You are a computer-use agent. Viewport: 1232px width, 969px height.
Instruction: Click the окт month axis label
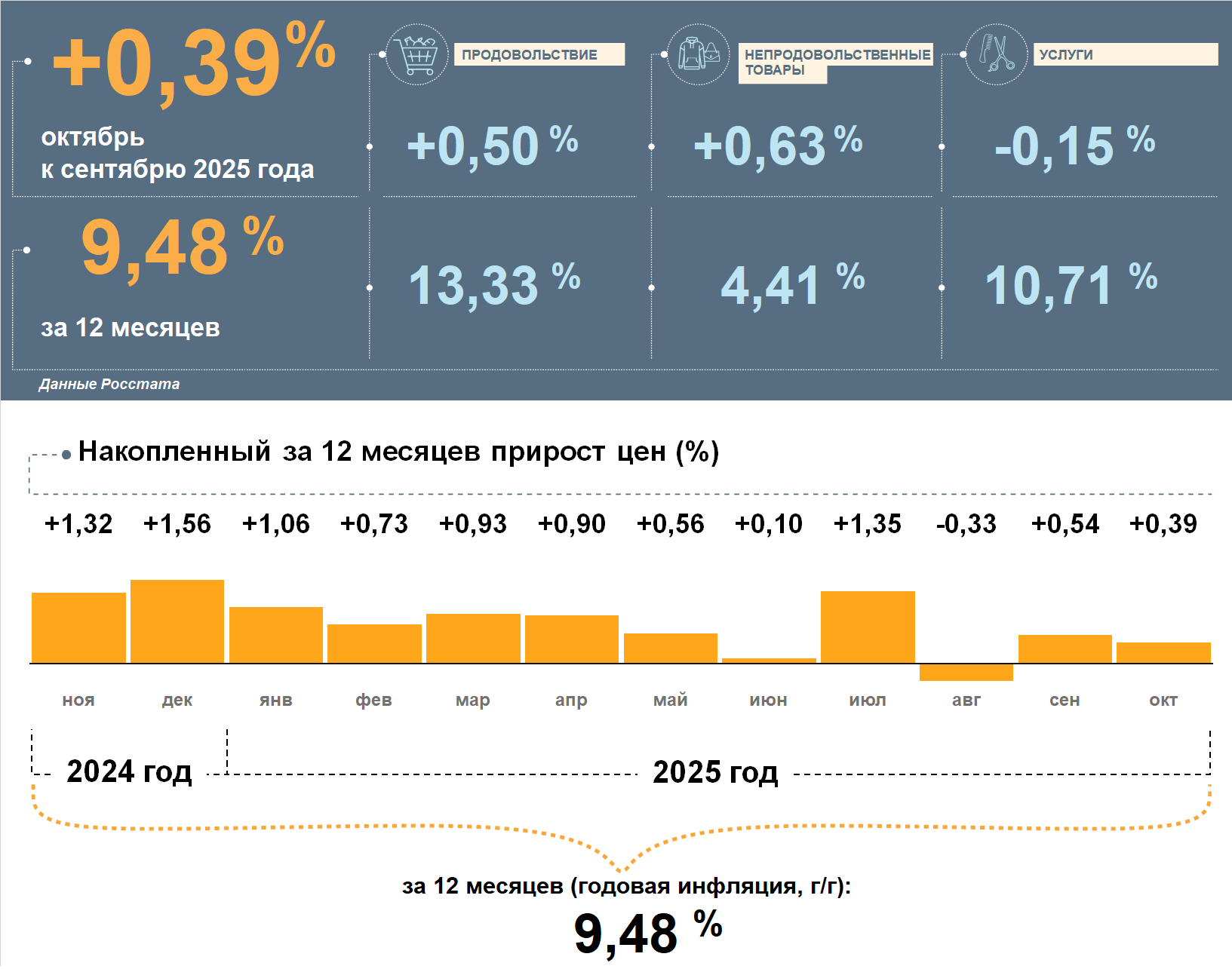point(1163,700)
